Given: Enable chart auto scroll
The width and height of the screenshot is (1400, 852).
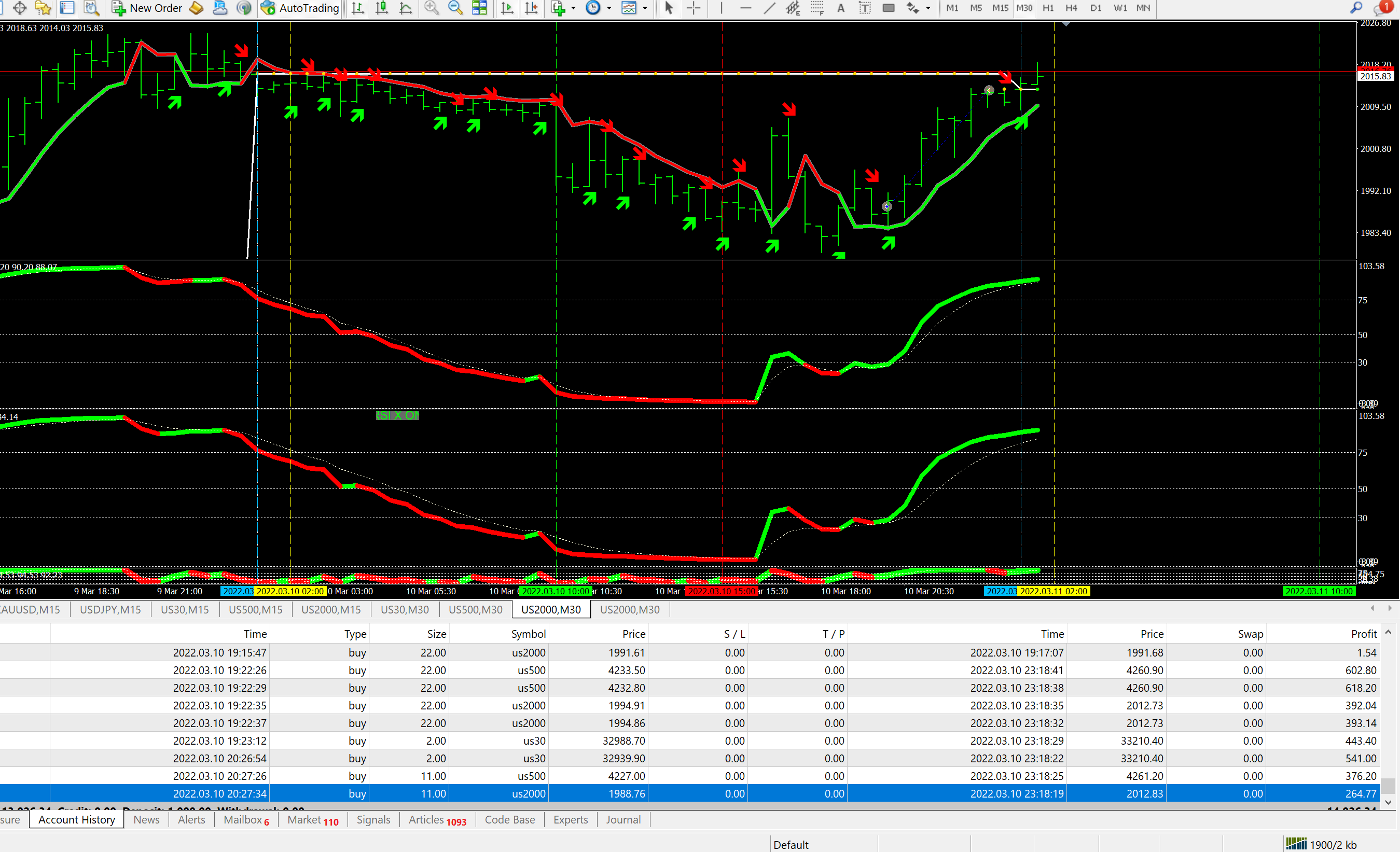Looking at the screenshot, I should pyautogui.click(x=507, y=8).
